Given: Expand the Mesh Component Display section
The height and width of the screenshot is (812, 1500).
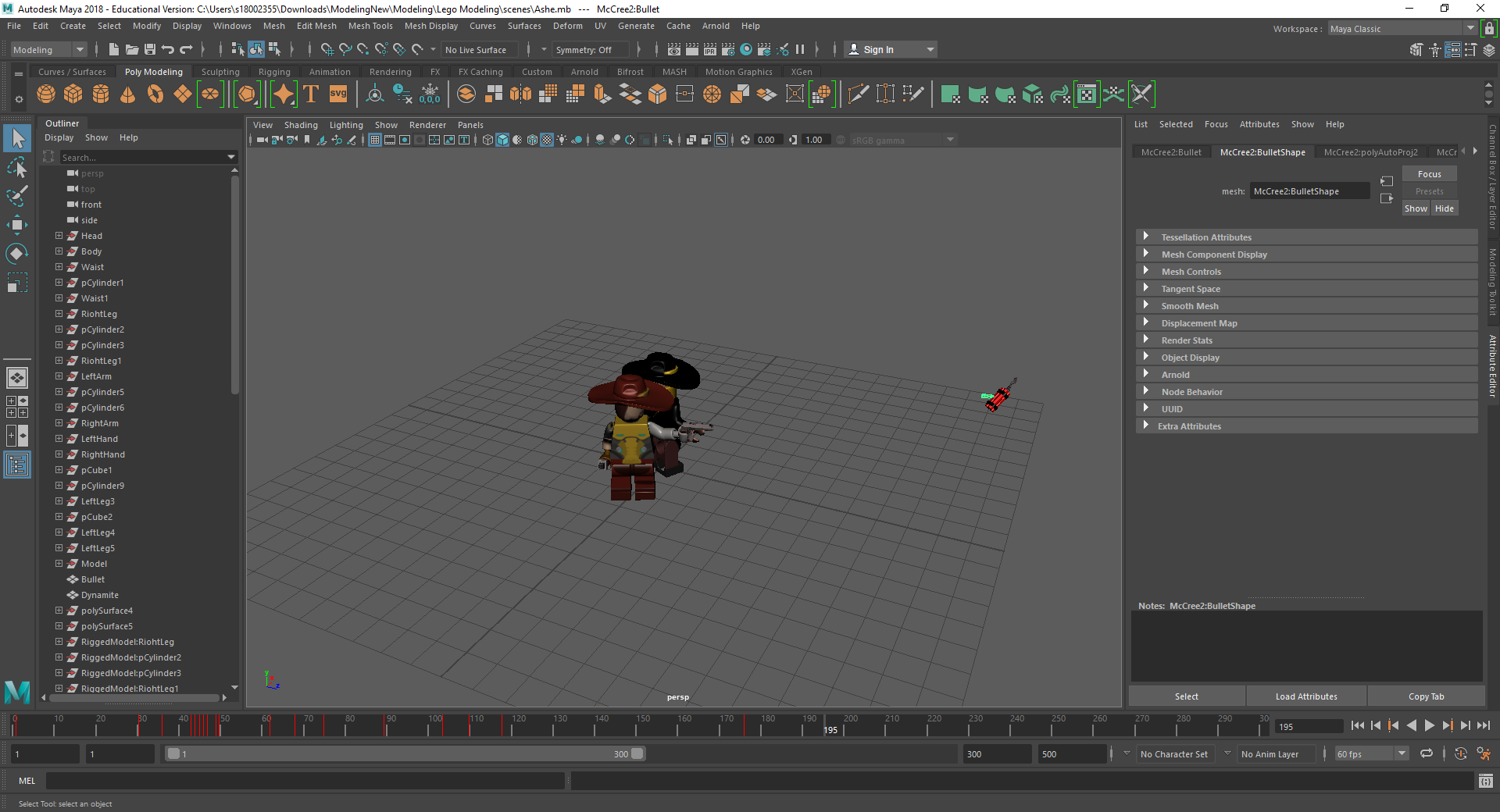Looking at the screenshot, I should [x=1145, y=255].
